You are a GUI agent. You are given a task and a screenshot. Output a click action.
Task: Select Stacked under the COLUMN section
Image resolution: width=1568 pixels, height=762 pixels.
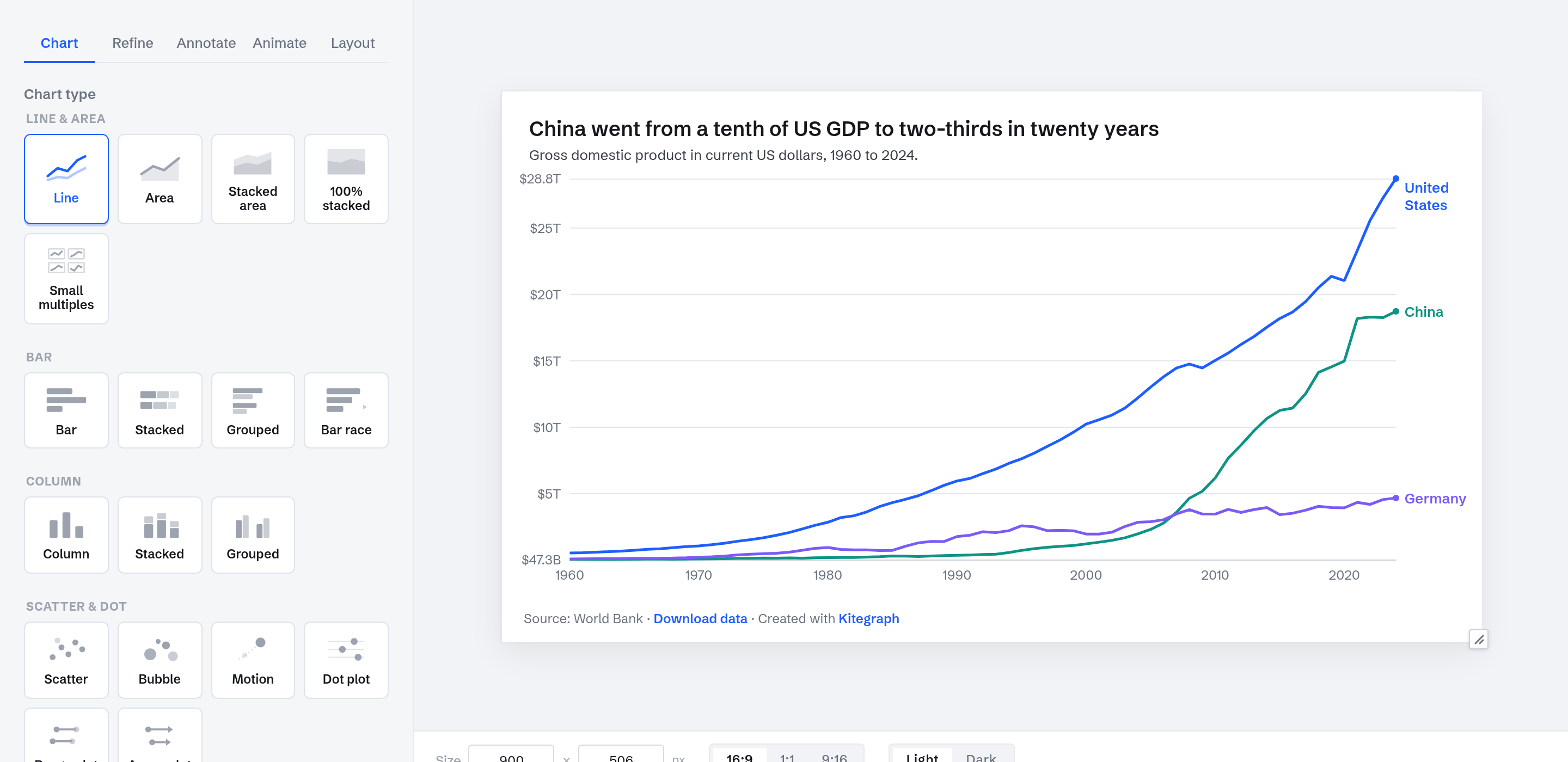point(160,534)
